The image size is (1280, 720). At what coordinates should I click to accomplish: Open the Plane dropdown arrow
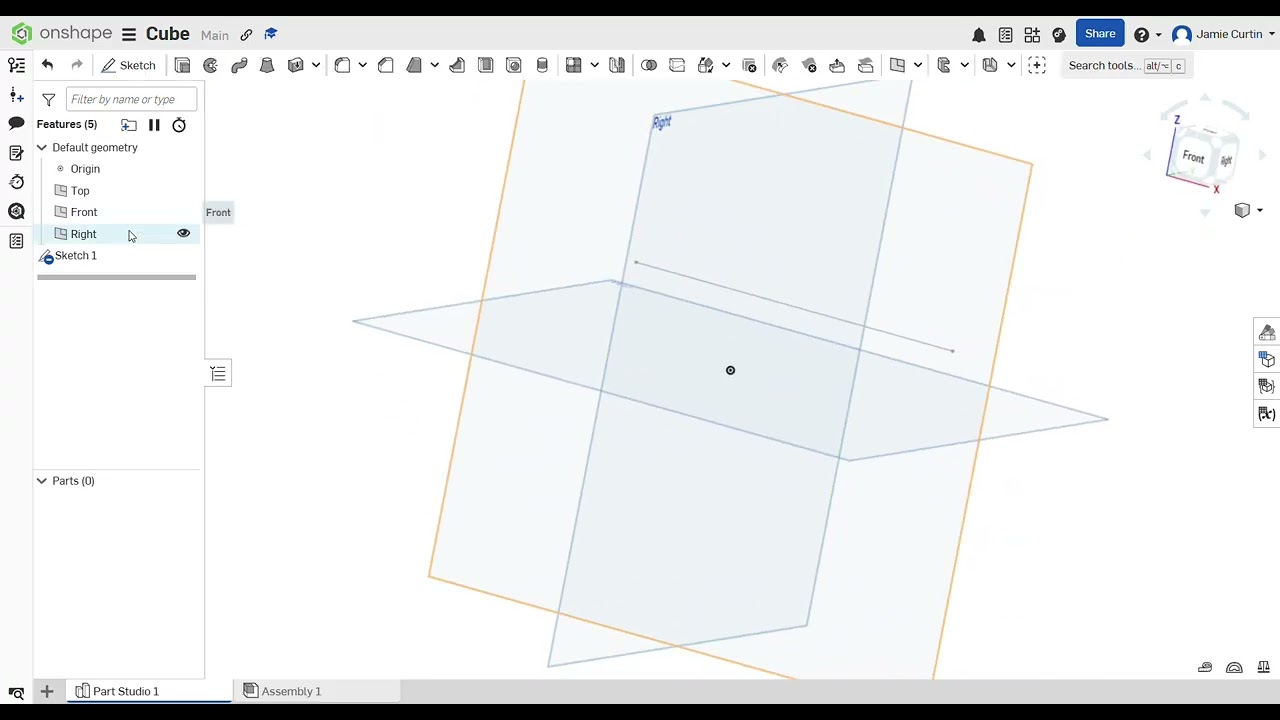(x=918, y=65)
